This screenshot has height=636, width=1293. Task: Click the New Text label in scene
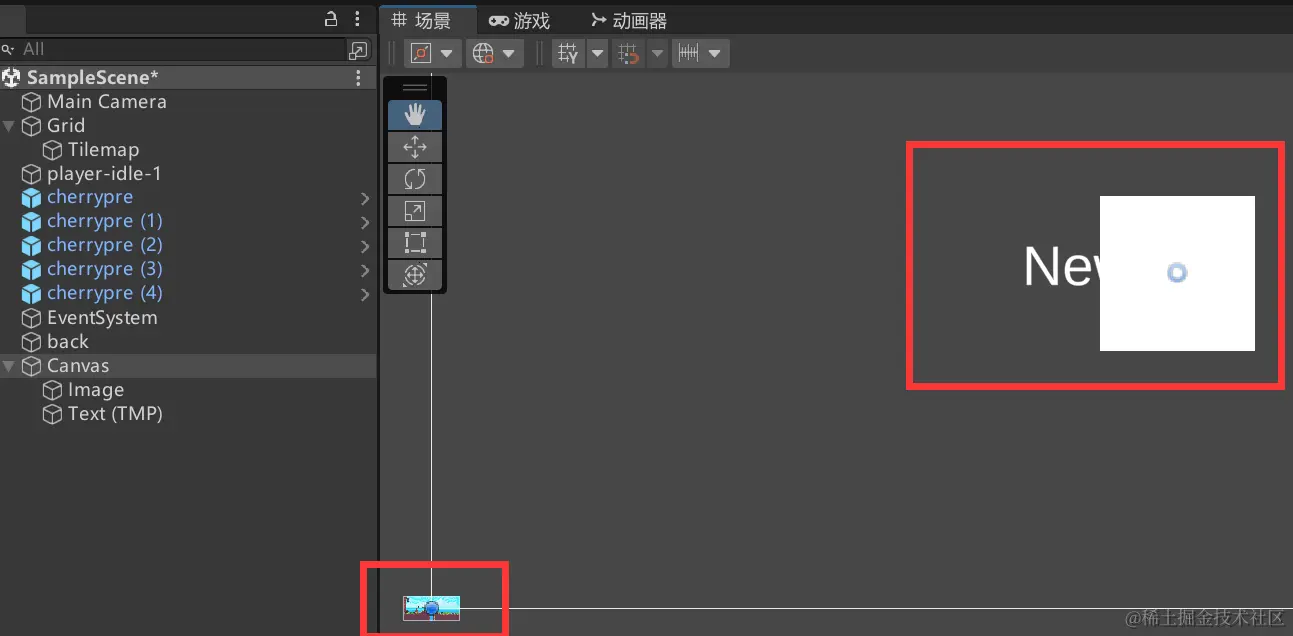point(1061,266)
